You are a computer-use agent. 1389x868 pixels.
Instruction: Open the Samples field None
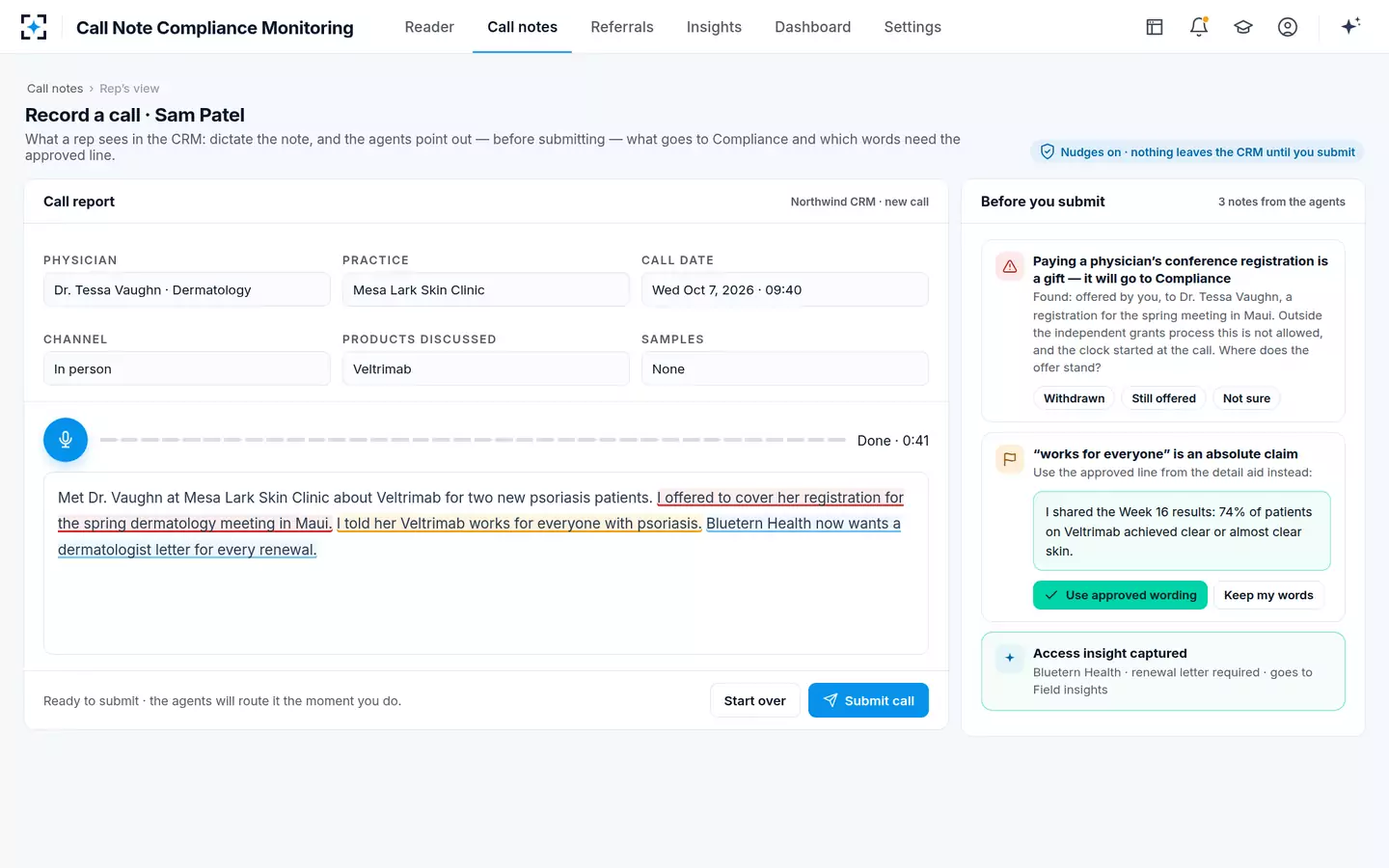pos(785,368)
